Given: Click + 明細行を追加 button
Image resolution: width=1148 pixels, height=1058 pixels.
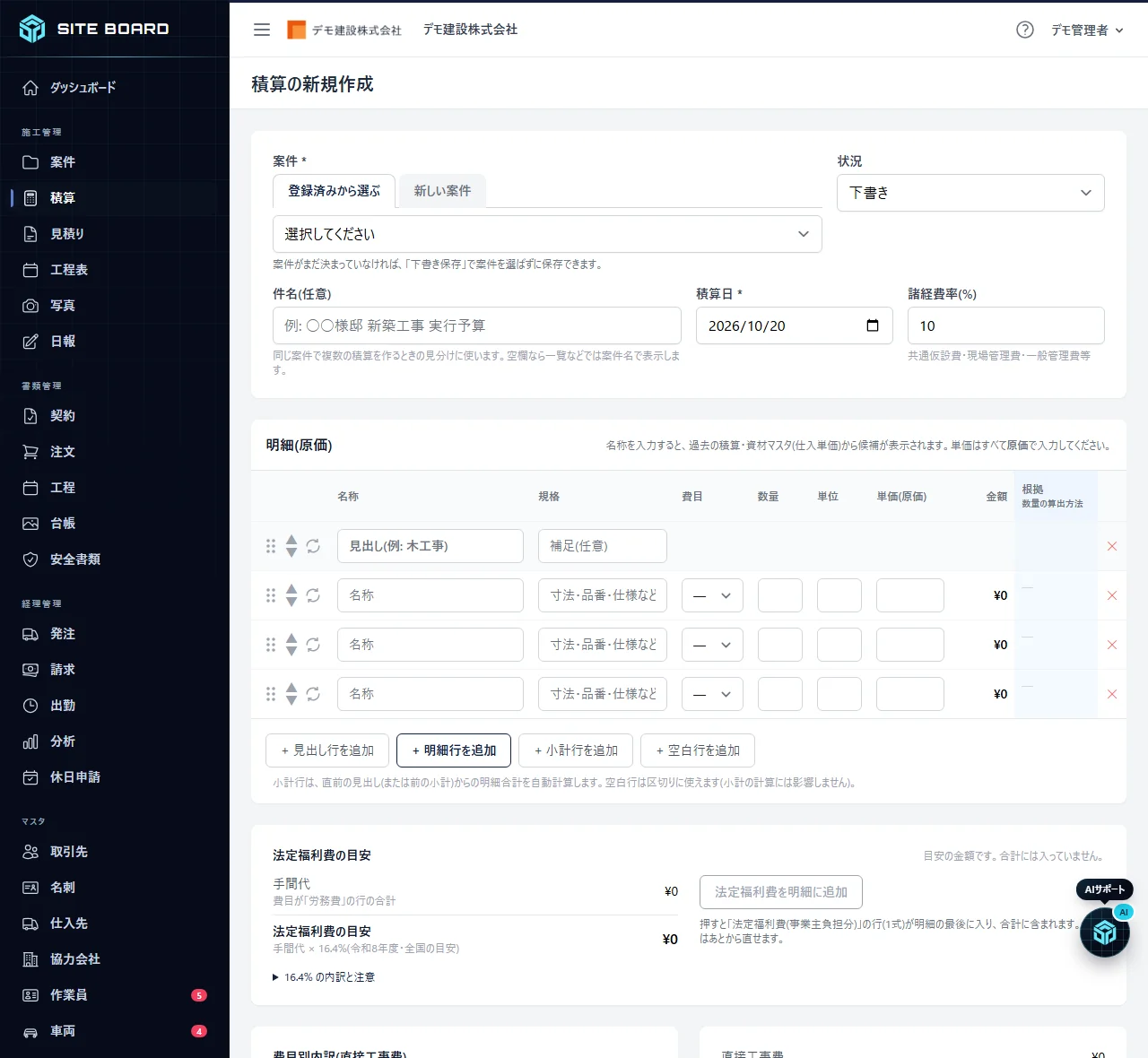Looking at the screenshot, I should (454, 750).
